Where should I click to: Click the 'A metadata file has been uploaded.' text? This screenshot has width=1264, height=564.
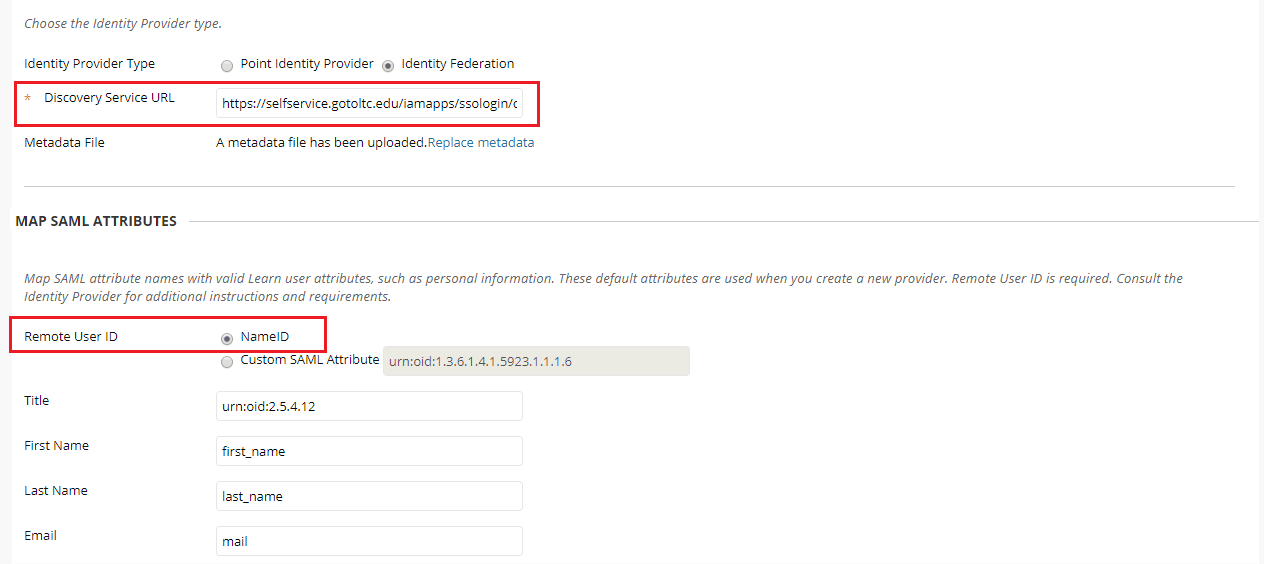tap(322, 143)
